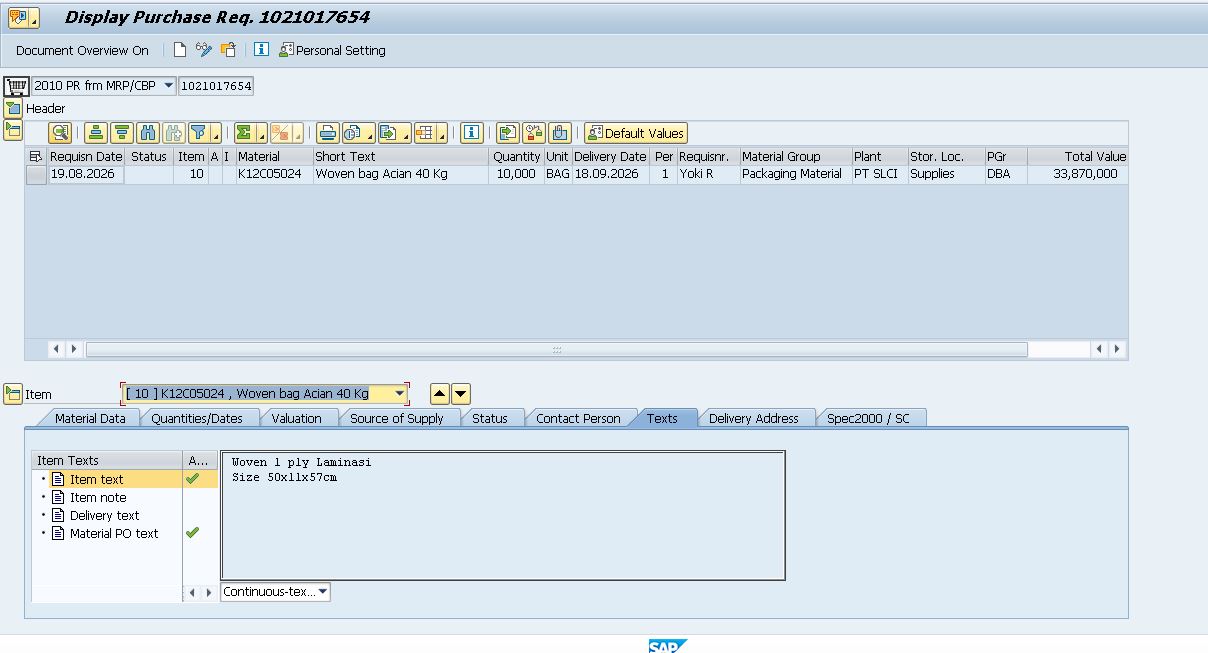Viewport: 1208px width, 653px height.
Task: Sort items in descending order
Action: (x=122, y=133)
